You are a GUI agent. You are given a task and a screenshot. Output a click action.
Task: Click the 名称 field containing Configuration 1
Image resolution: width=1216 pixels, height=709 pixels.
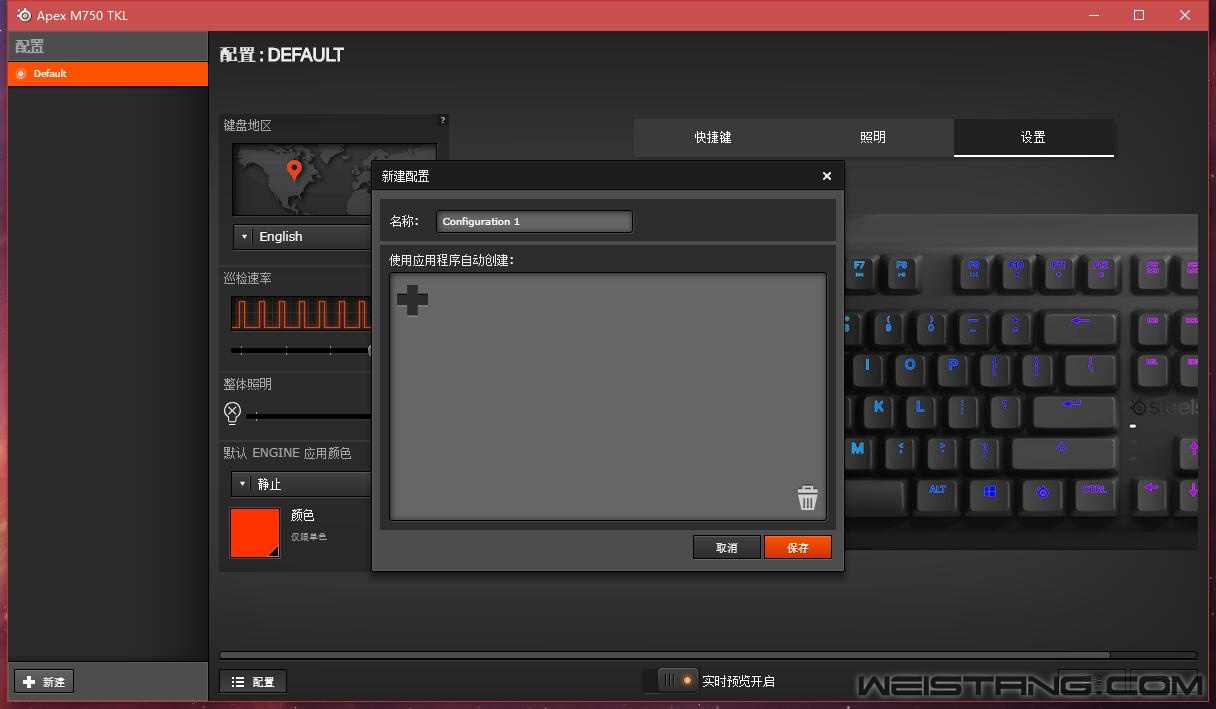pos(534,221)
